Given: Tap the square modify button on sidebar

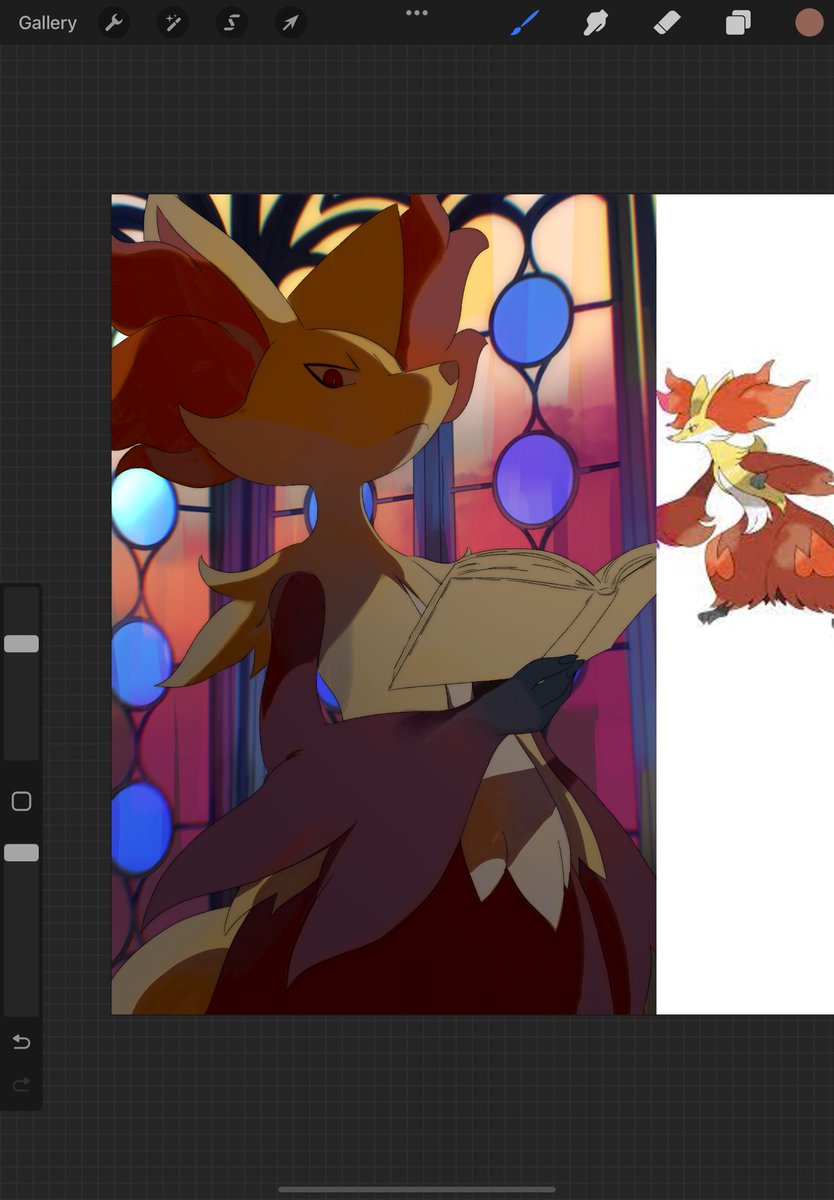Looking at the screenshot, I should pyautogui.click(x=21, y=801).
